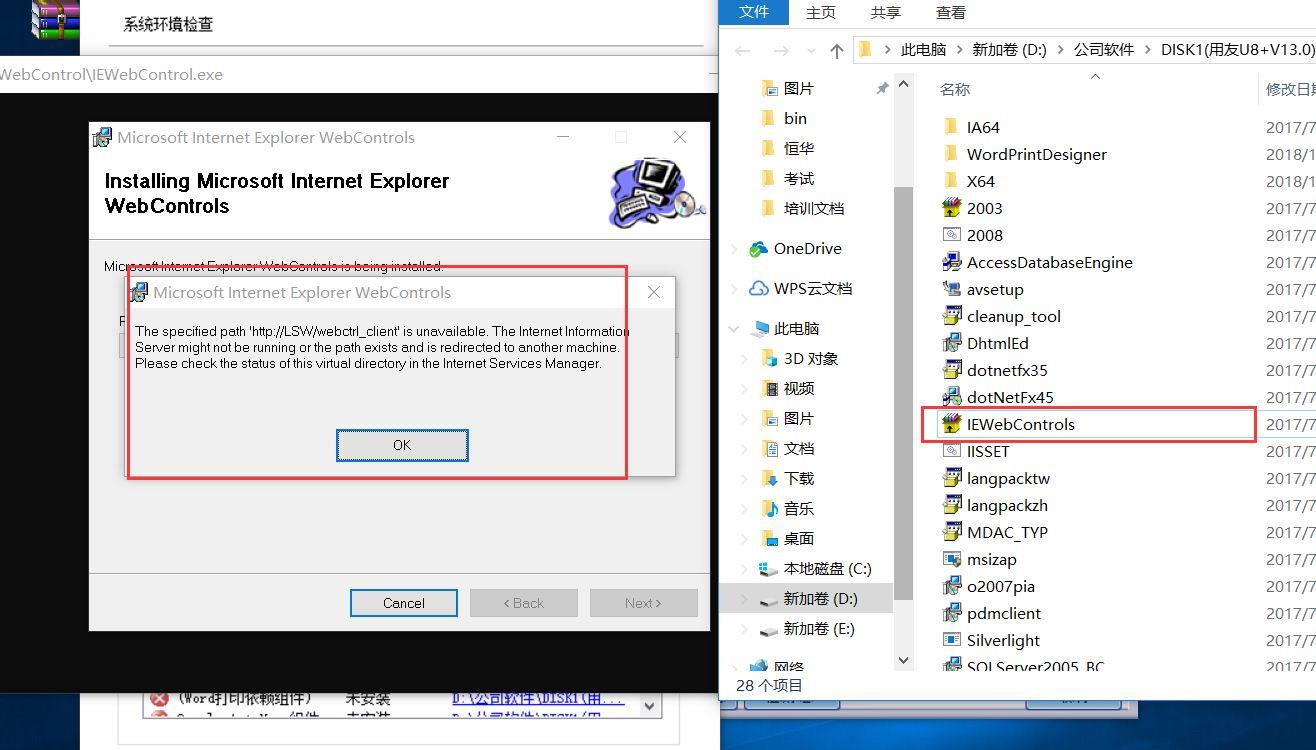Open the 主页 ribbon tab
The height and width of the screenshot is (750, 1316).
pos(821,12)
